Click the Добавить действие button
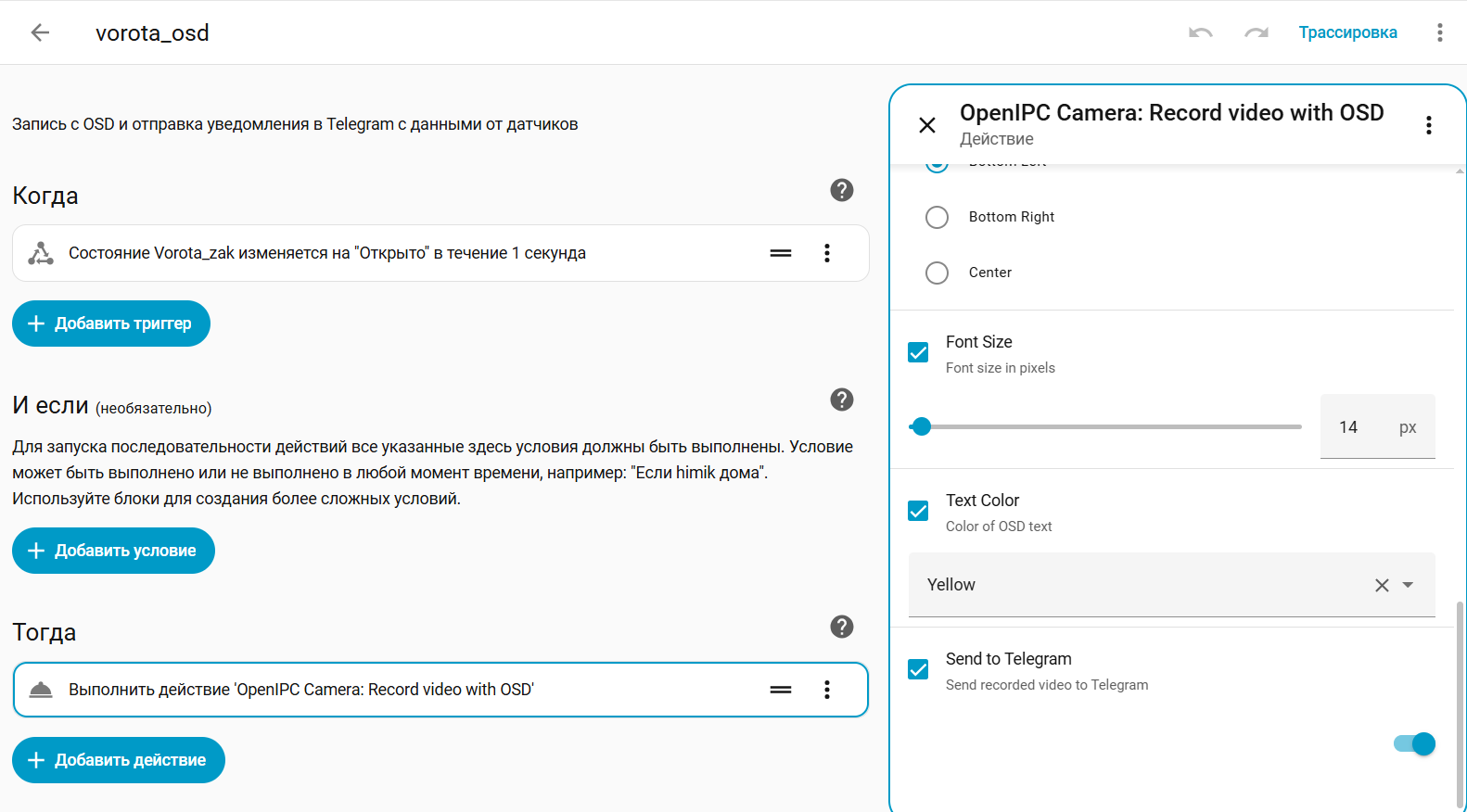 coord(119,760)
